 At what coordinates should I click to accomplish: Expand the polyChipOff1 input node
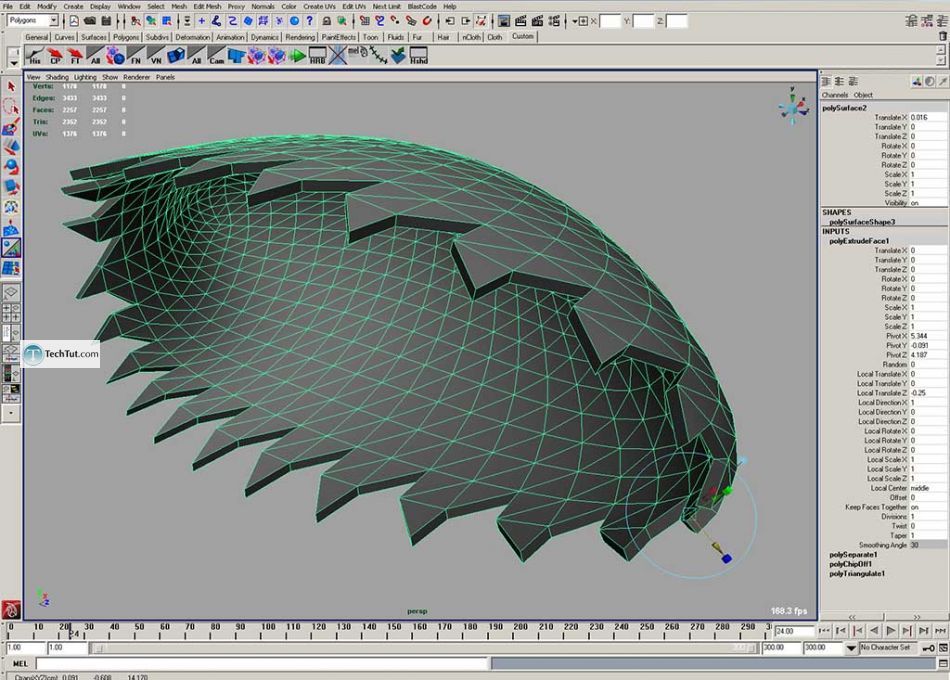(850, 564)
